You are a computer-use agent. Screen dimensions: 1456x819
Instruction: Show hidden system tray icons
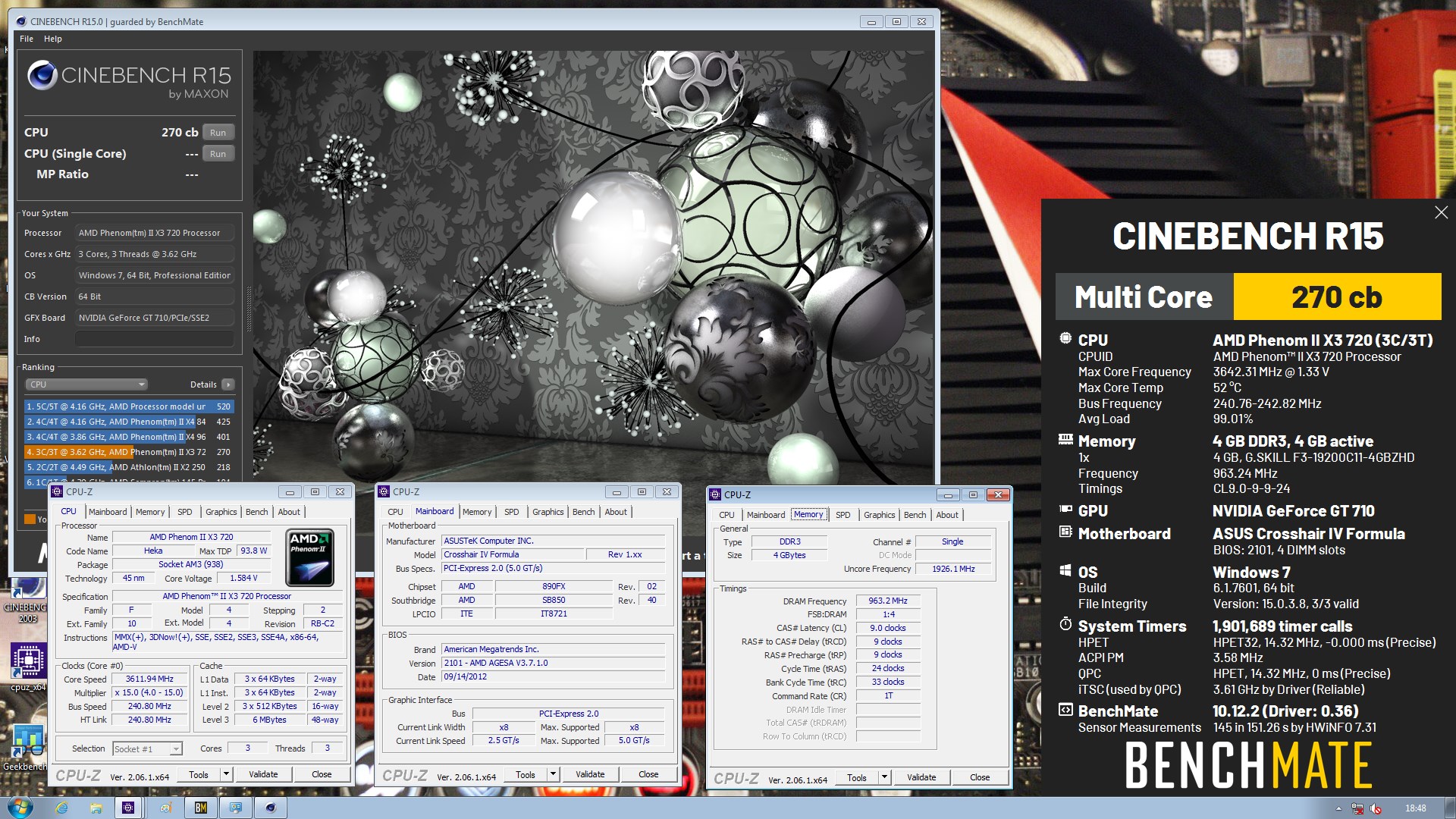pos(1338,808)
